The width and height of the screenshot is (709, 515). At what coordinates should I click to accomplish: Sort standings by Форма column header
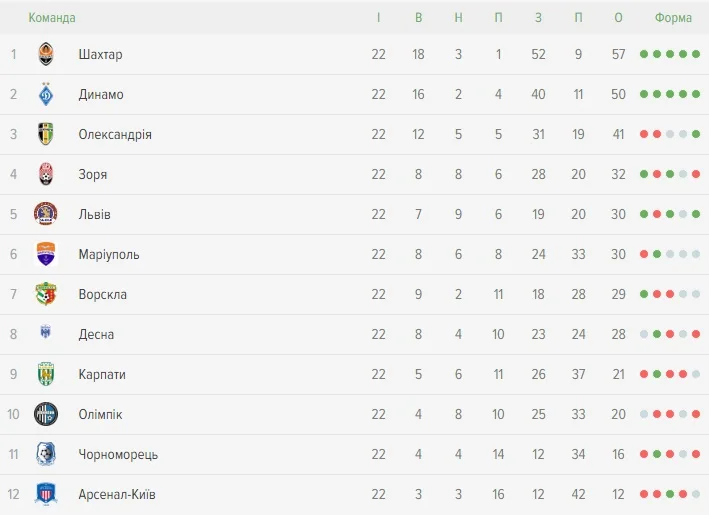coord(673,18)
